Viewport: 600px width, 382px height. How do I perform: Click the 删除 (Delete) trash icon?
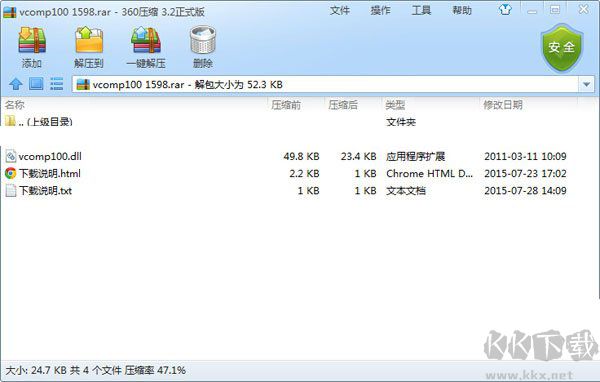tap(203, 40)
